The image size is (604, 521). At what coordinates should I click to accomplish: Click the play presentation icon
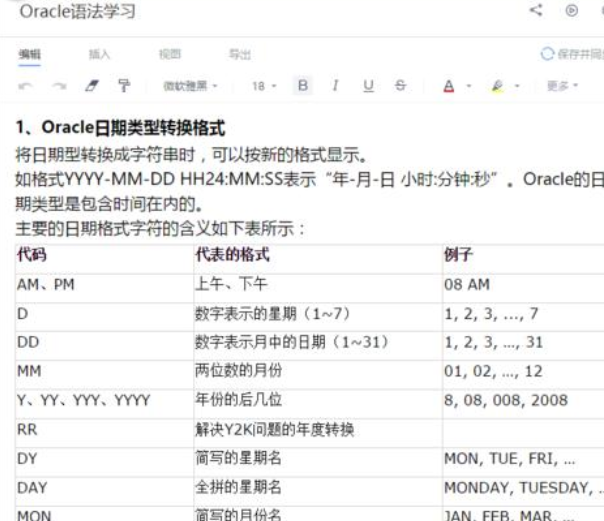(x=572, y=10)
